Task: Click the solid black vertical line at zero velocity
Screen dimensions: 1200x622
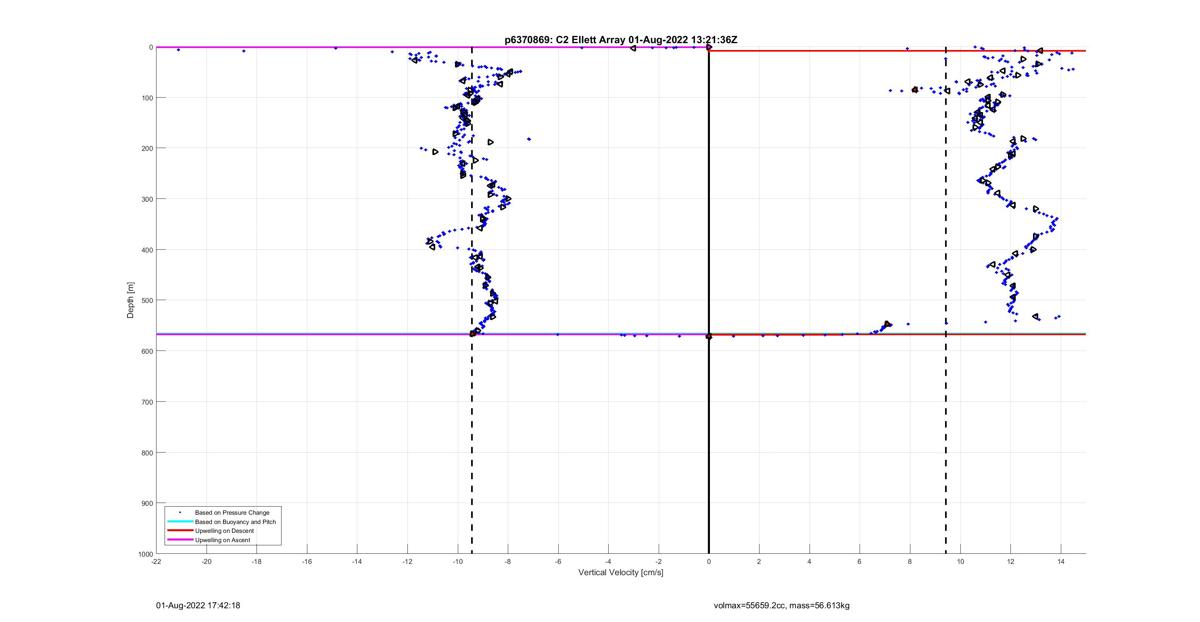Action: pos(709,300)
